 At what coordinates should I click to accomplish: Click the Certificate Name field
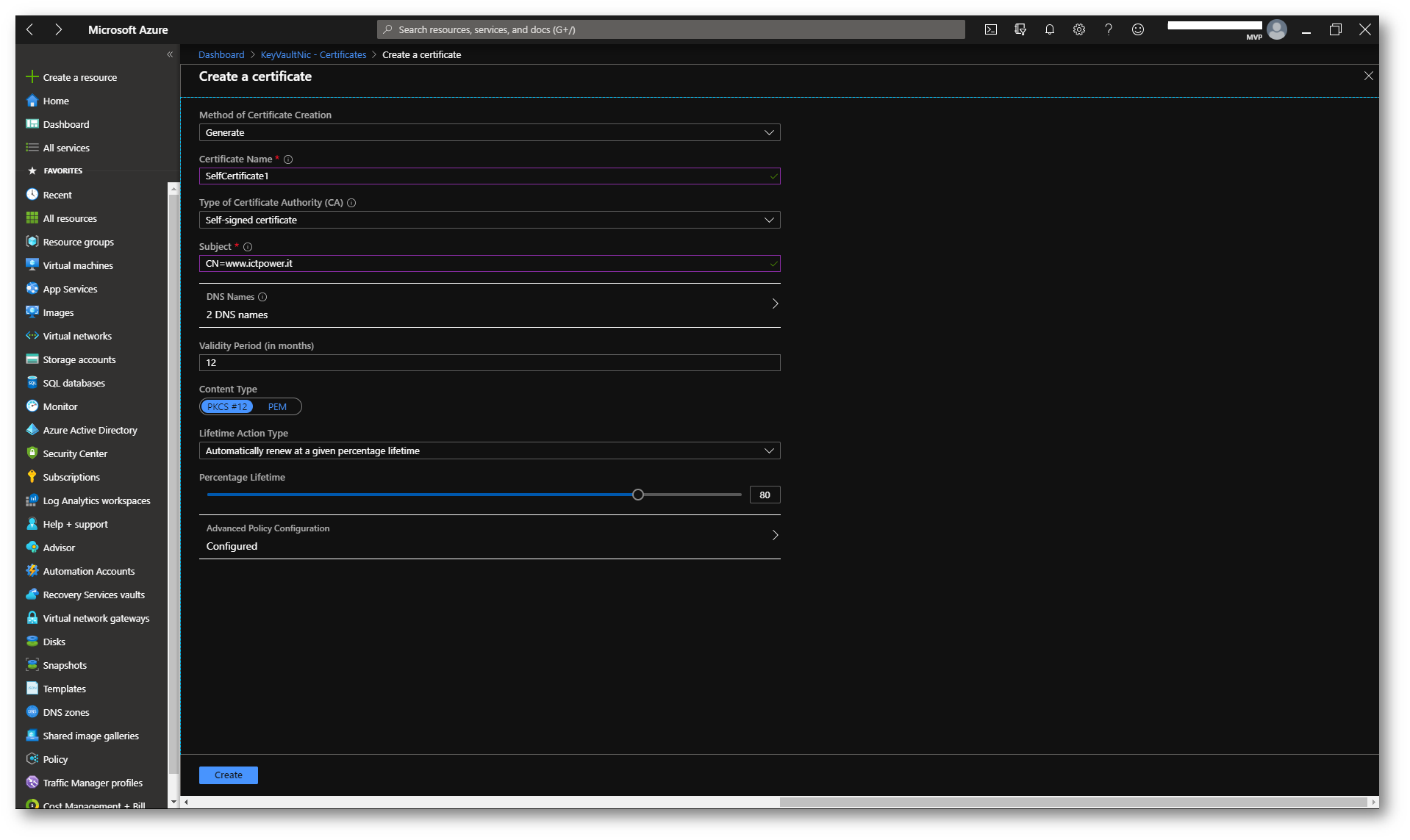(x=490, y=176)
